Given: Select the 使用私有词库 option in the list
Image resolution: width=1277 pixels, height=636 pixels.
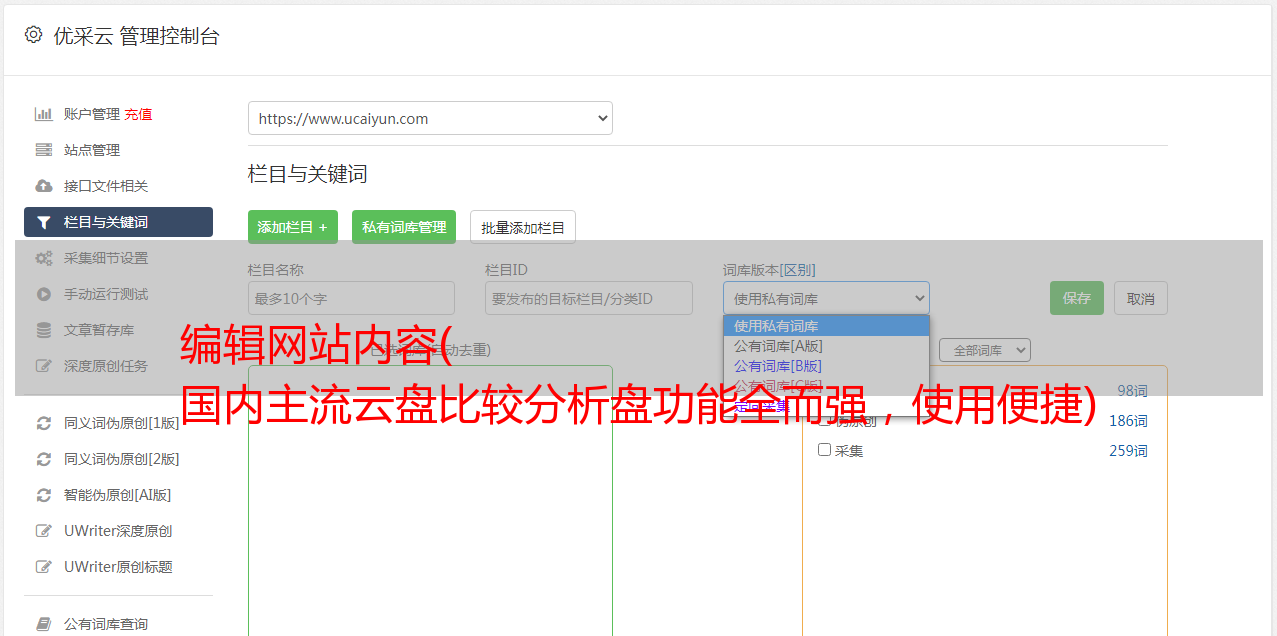Looking at the screenshot, I should [826, 326].
